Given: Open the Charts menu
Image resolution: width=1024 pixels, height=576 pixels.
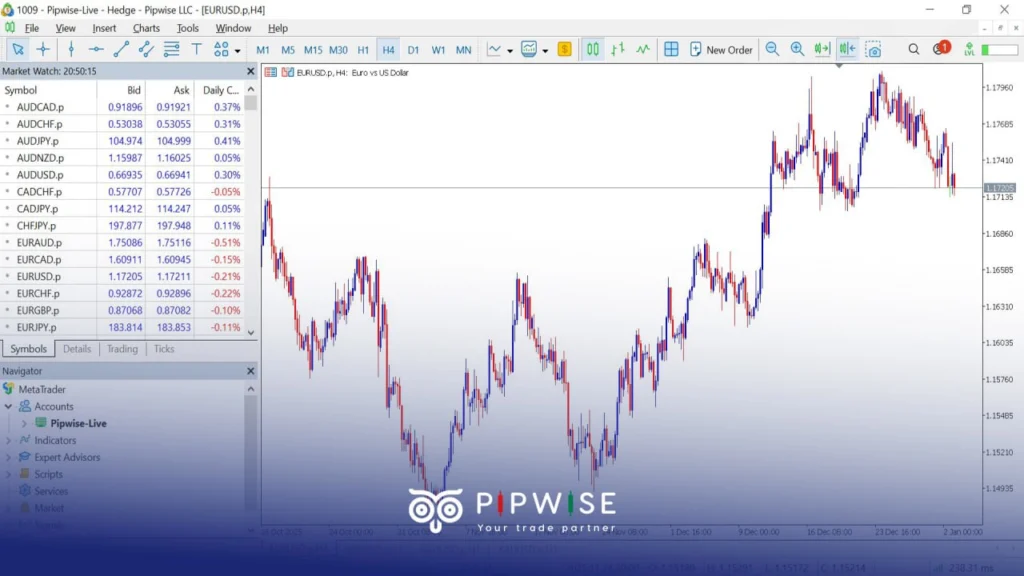Looking at the screenshot, I should (146, 28).
